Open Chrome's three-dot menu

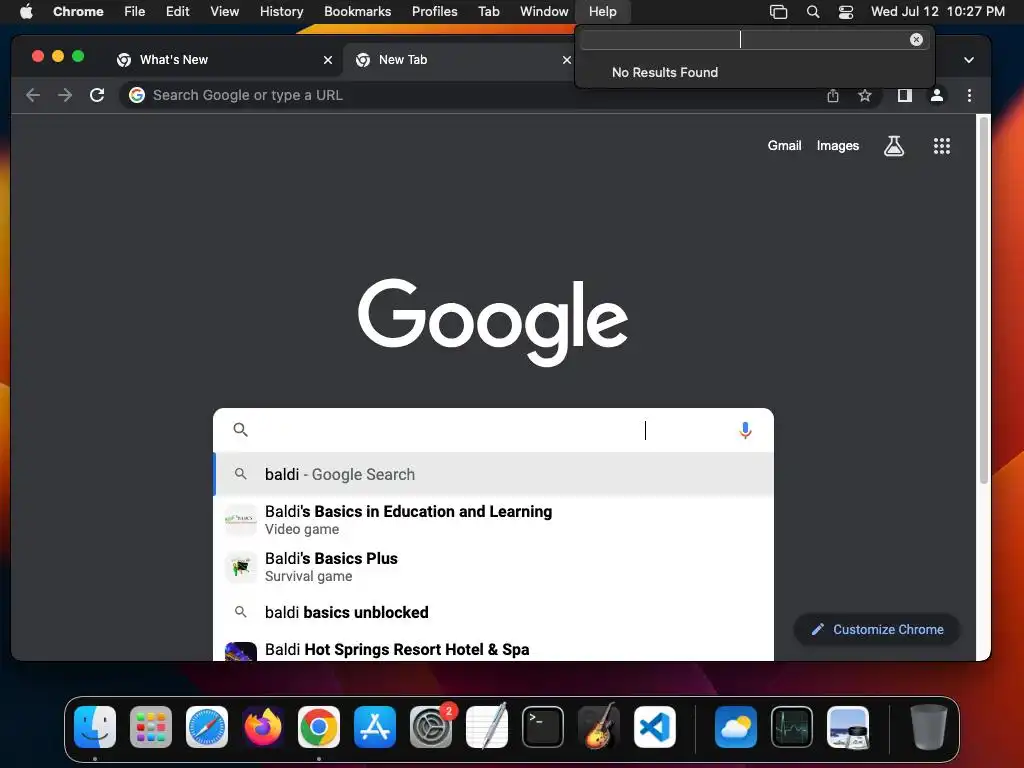(x=969, y=95)
